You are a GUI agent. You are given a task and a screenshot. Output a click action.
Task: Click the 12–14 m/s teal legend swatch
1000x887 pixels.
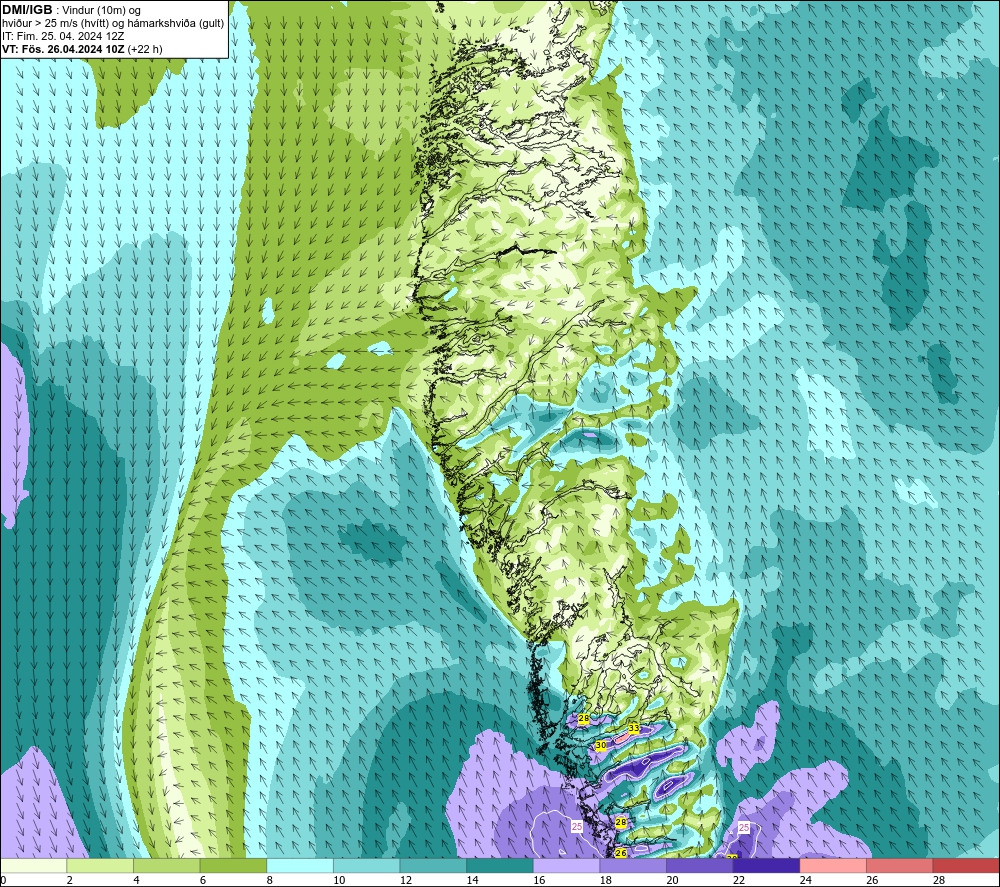[433, 865]
